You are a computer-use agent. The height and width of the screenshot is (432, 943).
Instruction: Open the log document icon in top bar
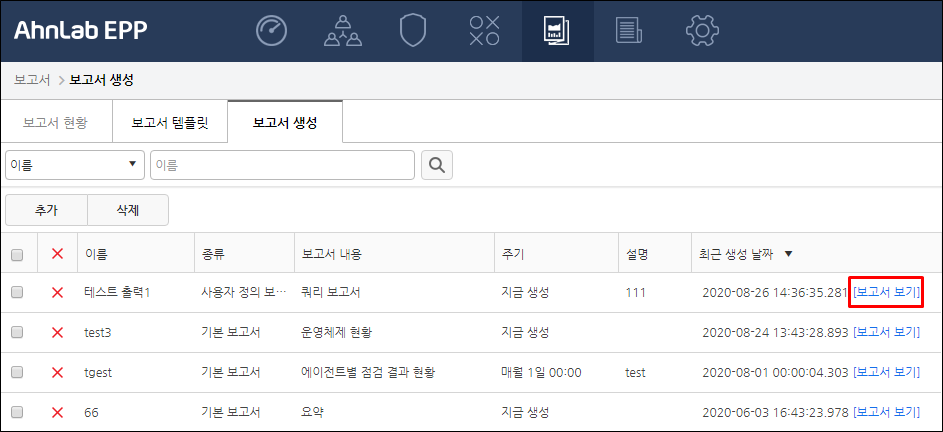click(x=628, y=31)
